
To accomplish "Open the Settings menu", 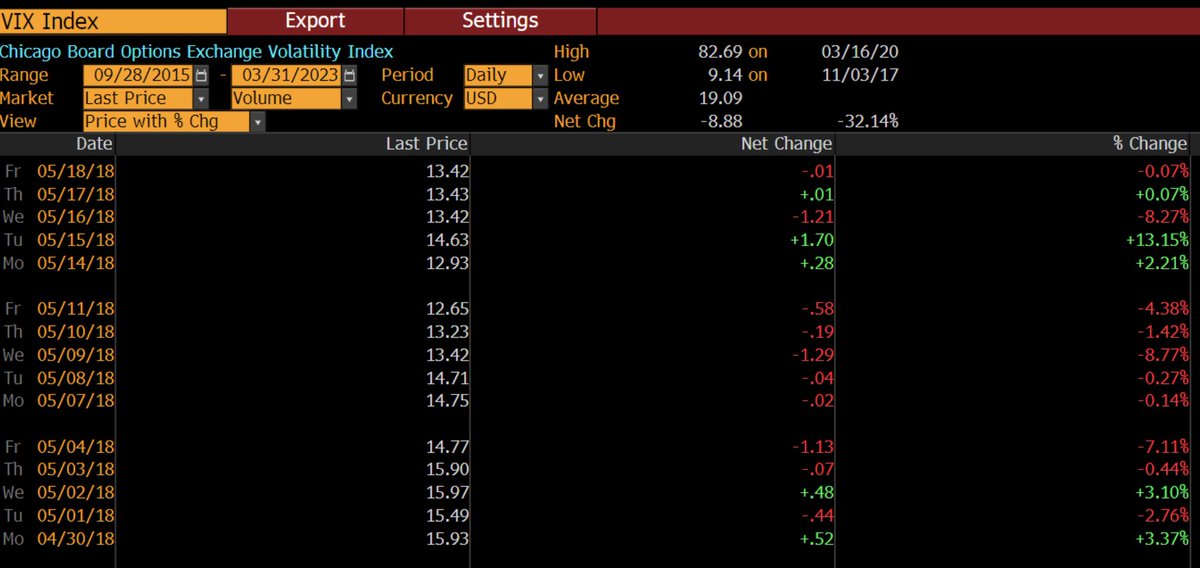I will click(500, 20).
